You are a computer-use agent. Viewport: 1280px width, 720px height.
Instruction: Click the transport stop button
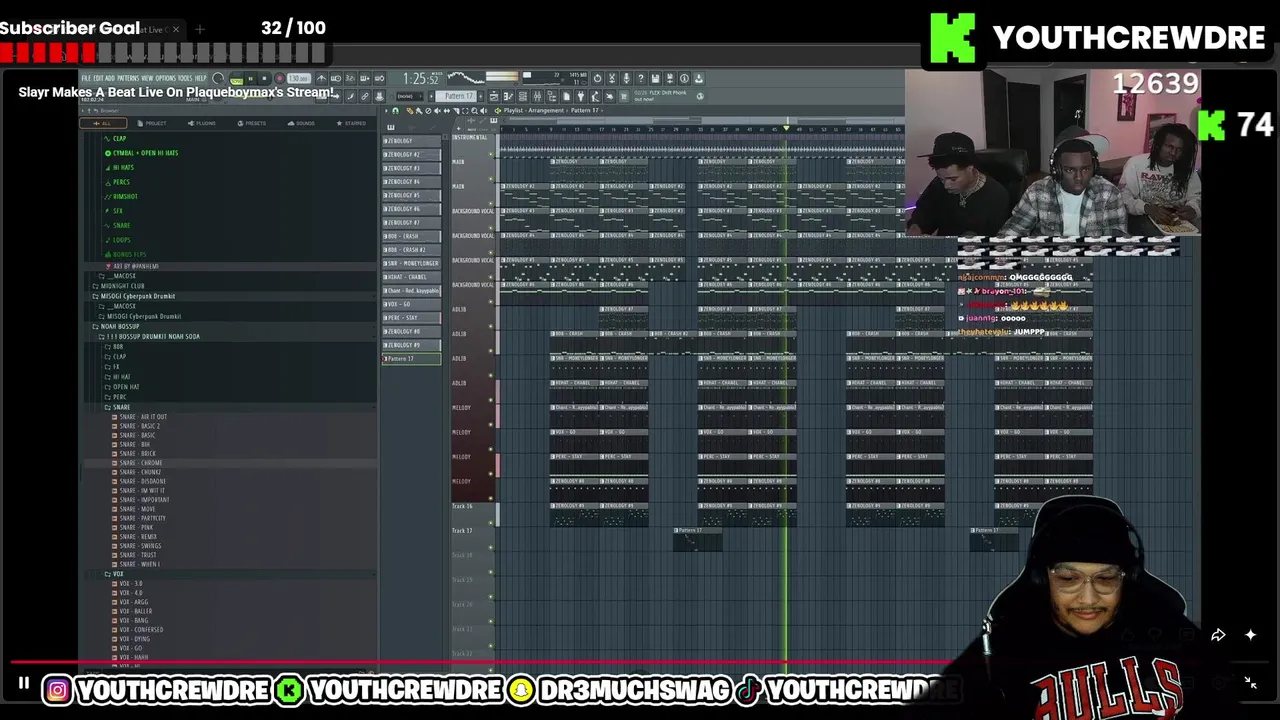[x=264, y=79]
